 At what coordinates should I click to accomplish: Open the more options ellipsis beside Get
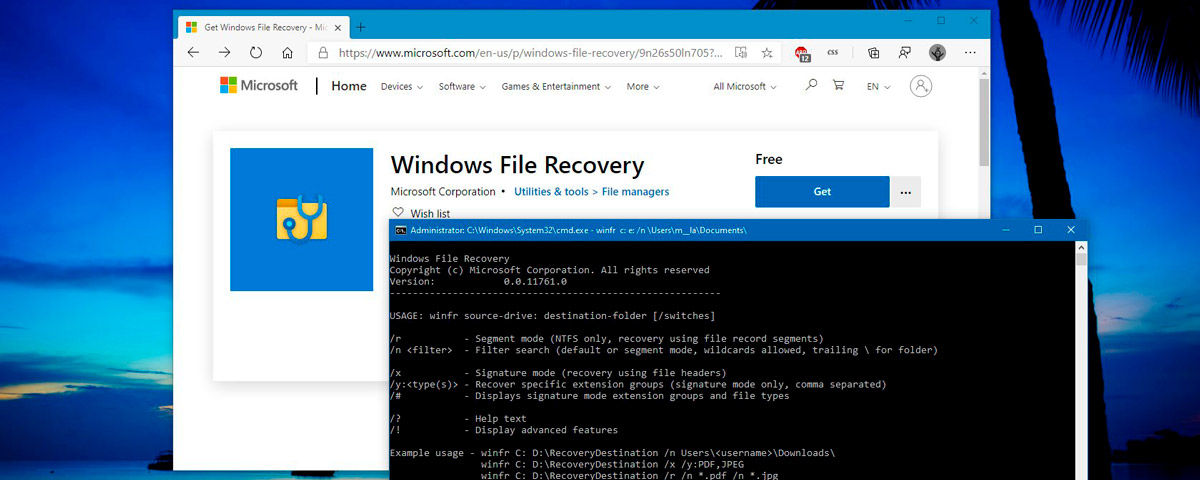pyautogui.click(x=906, y=192)
